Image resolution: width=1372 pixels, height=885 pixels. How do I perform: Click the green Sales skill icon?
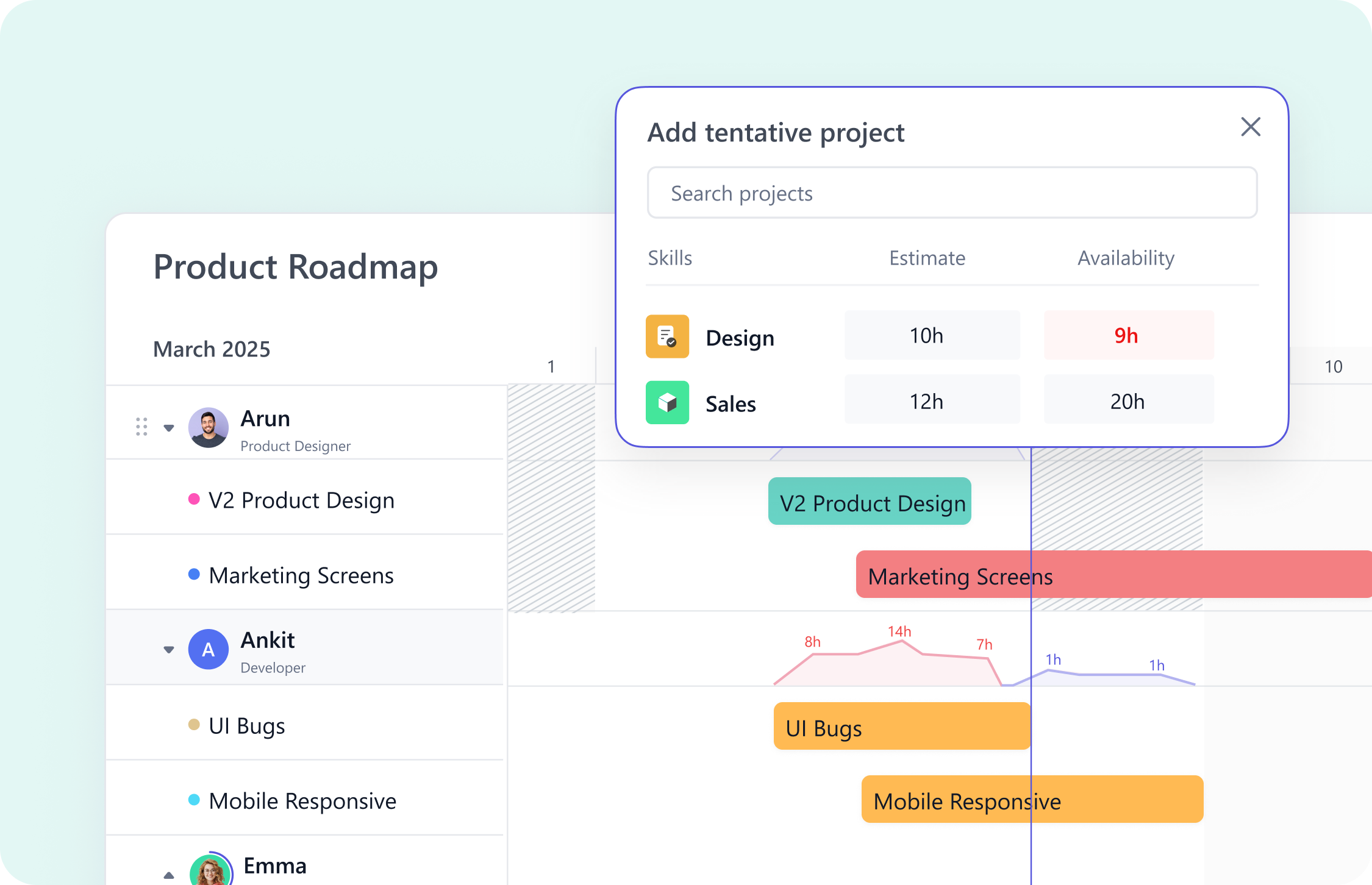(667, 402)
